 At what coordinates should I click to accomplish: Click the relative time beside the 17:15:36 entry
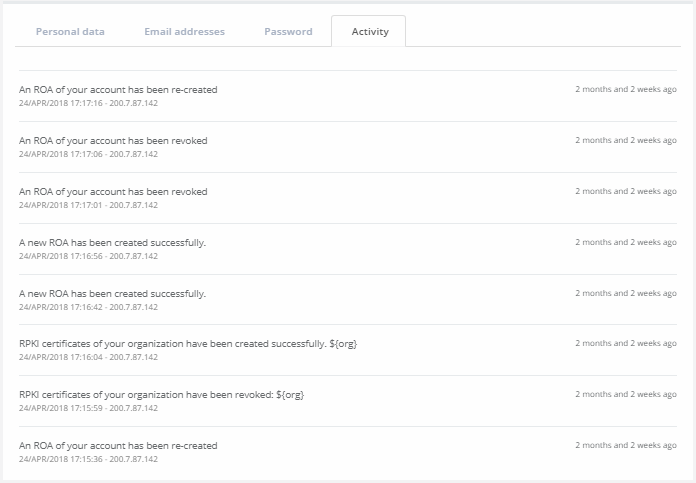625,445
